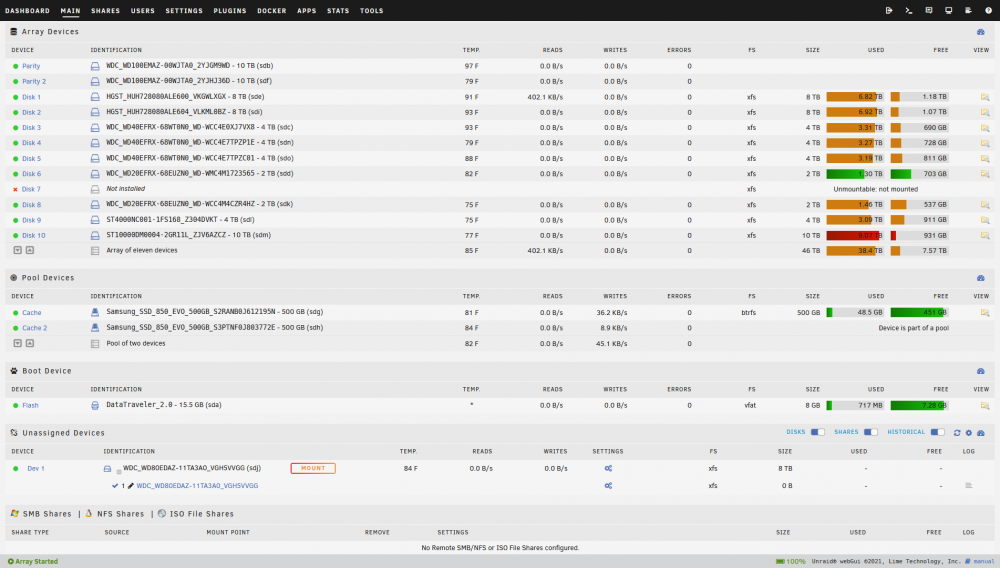Open USERS menu item
The height and width of the screenshot is (568, 1000).
pyautogui.click(x=143, y=11)
